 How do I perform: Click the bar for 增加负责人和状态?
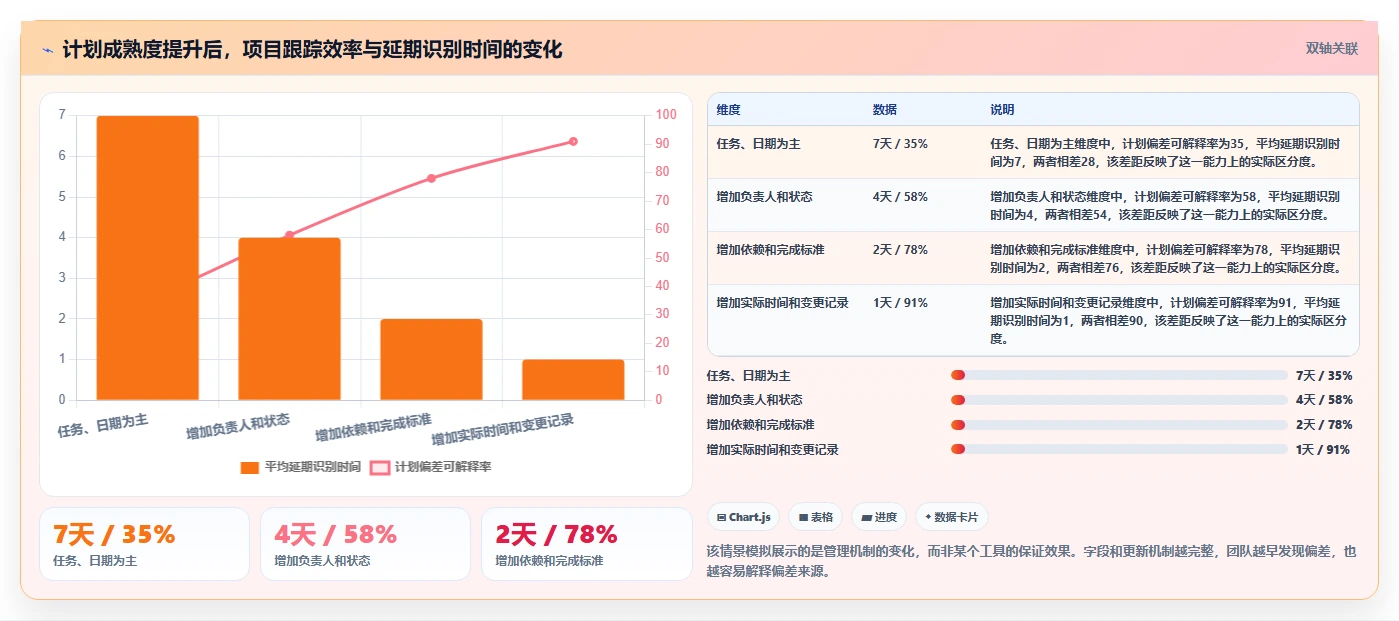pyautogui.click(x=289, y=319)
